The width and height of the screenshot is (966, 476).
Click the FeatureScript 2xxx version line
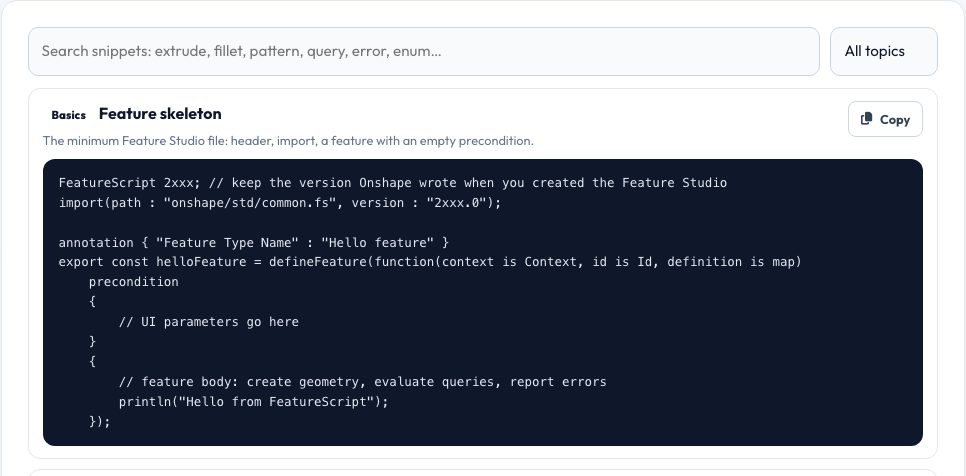[393, 183]
